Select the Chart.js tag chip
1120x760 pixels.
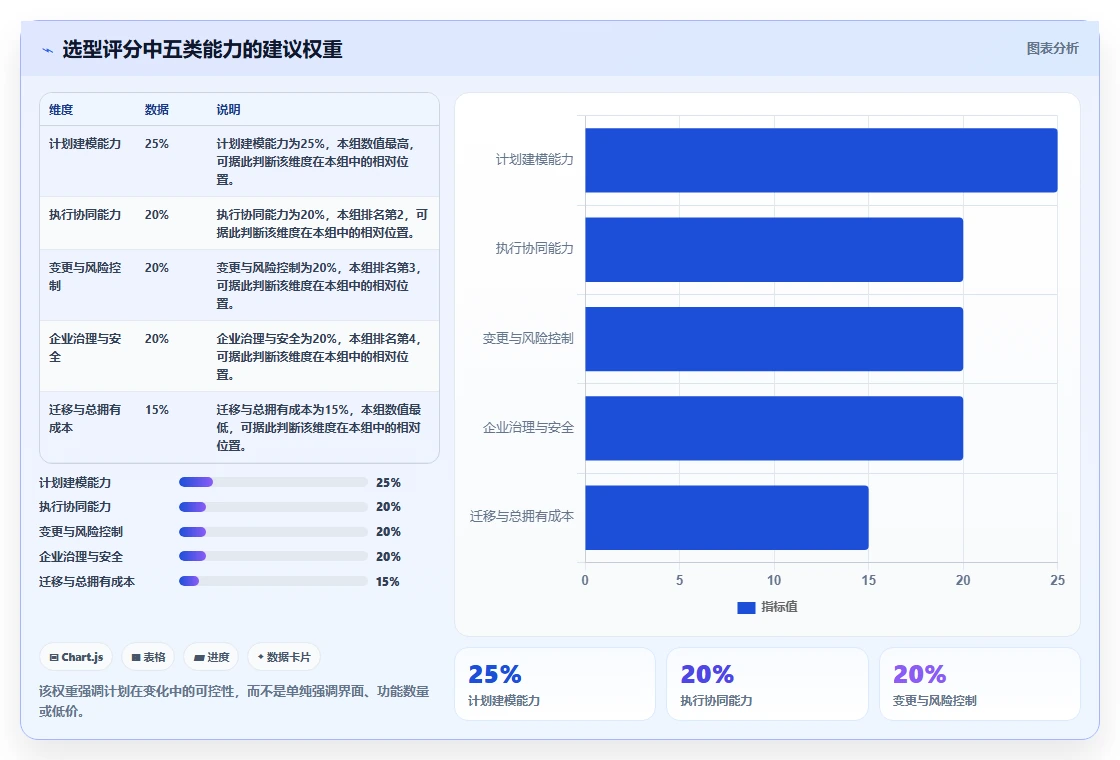coord(76,657)
